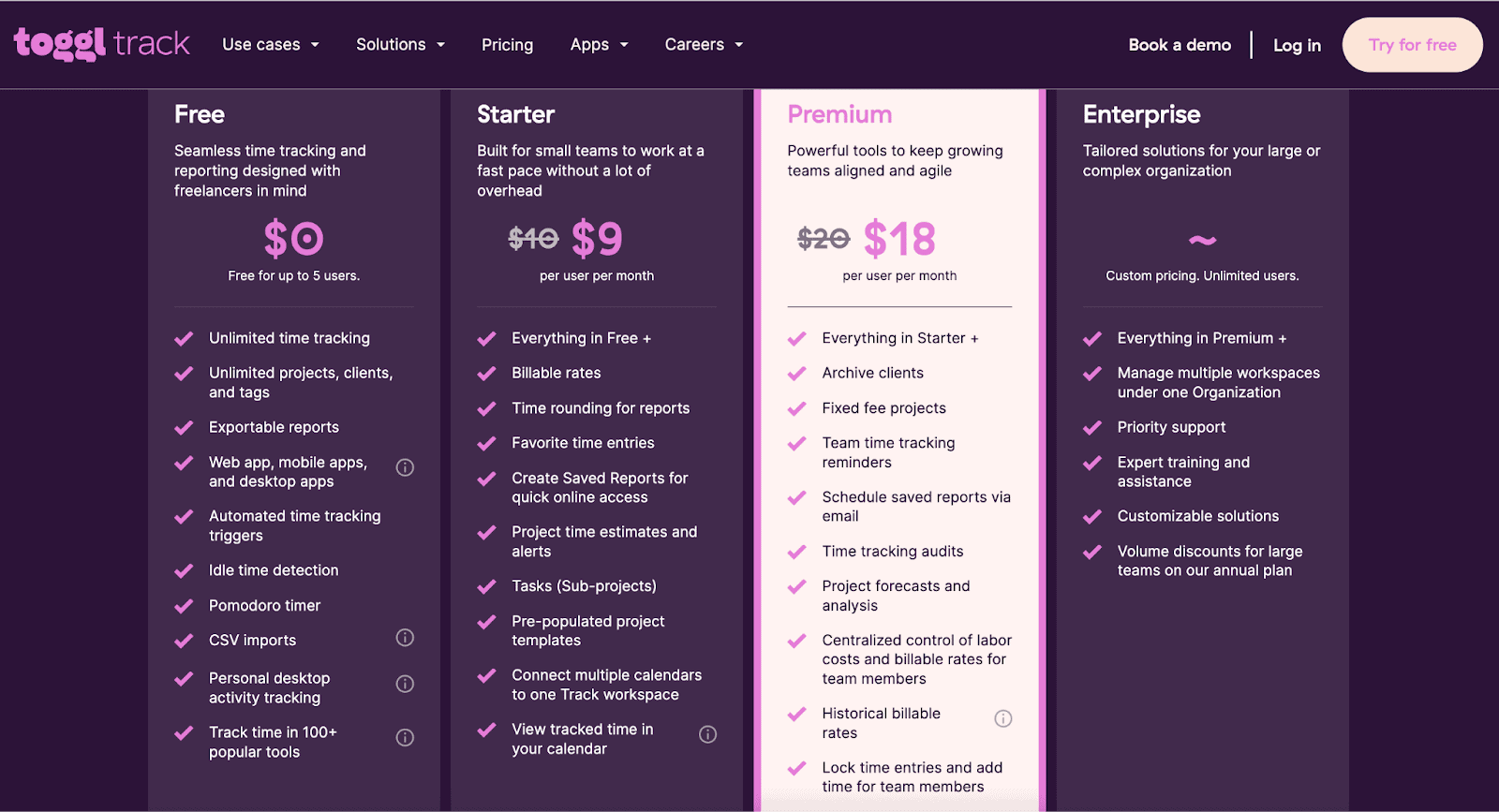
Task: Show info for Personal desktop activity tracking
Action: coord(405,684)
